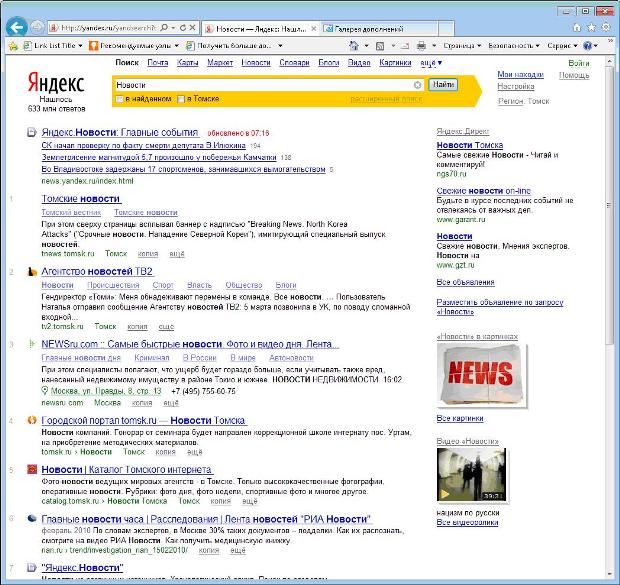This screenshot has width=620, height=585.
Task: Click the Яндекс logo
Action: (56, 83)
